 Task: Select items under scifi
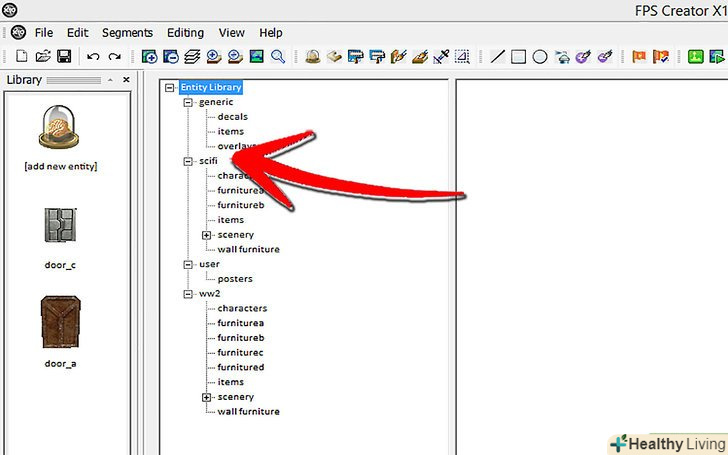(231, 220)
